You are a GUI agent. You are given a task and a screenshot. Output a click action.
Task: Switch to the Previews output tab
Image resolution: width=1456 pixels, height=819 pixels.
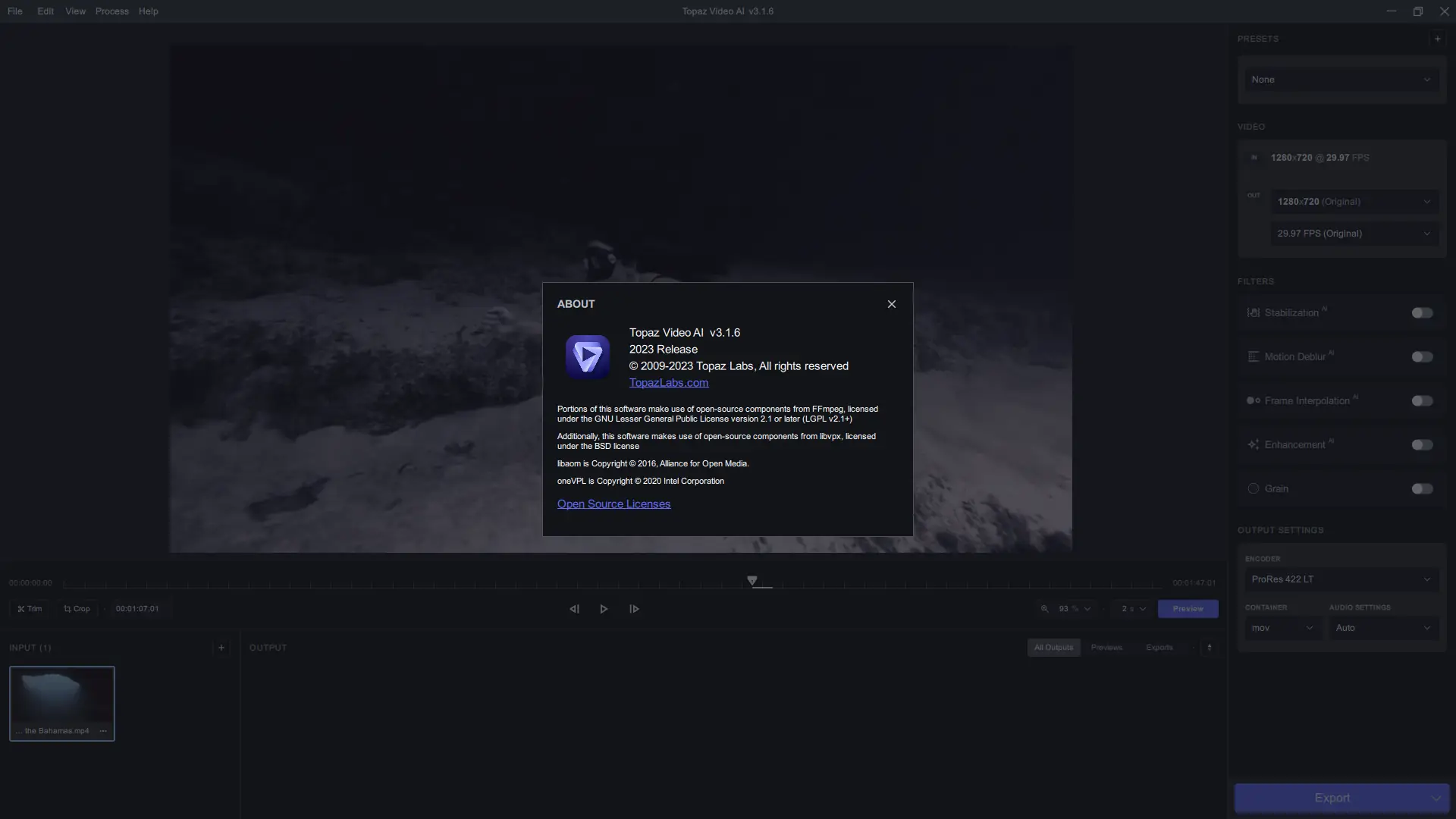tap(1106, 648)
